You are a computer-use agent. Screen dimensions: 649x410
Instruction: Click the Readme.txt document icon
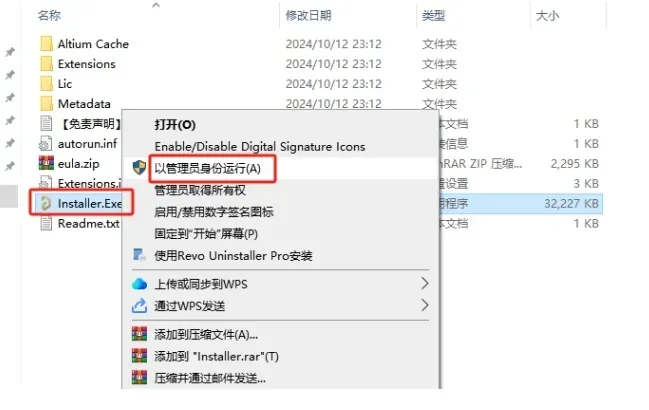[46, 223]
